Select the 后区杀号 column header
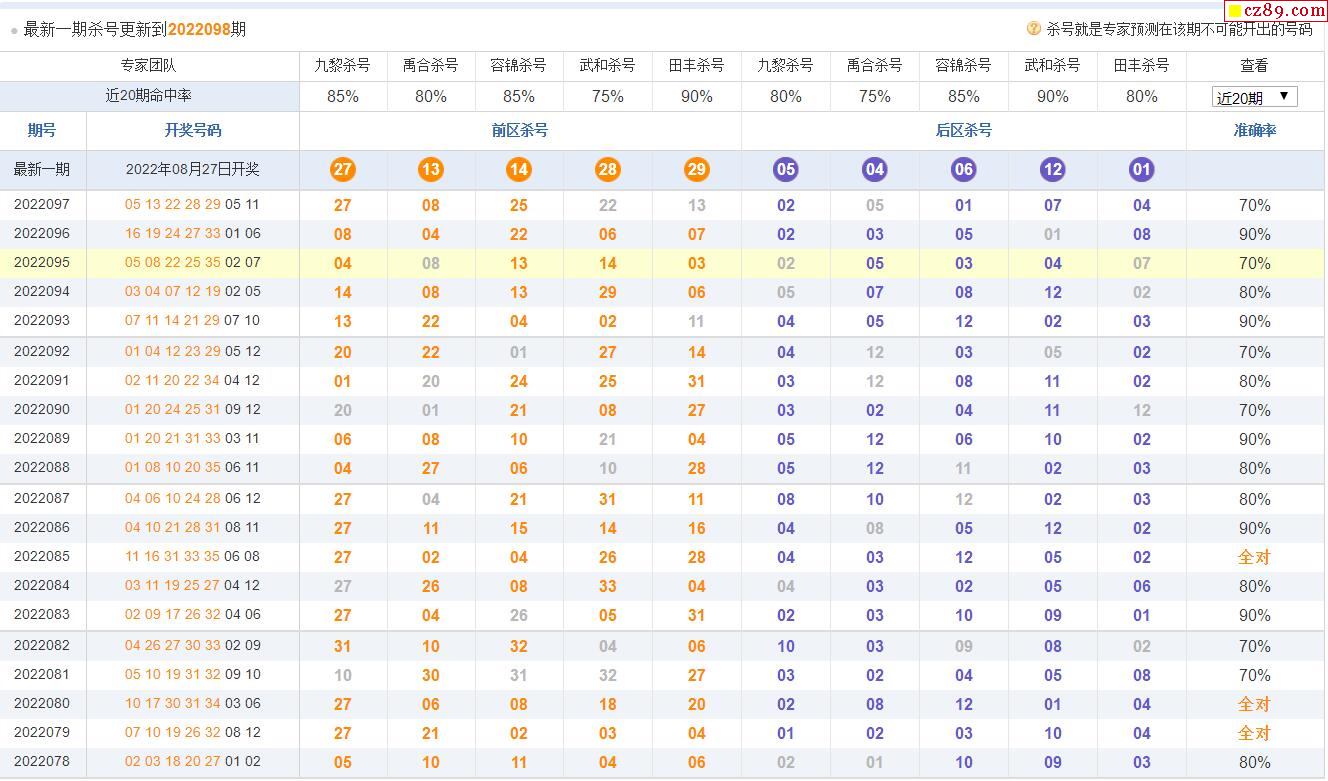 click(963, 131)
